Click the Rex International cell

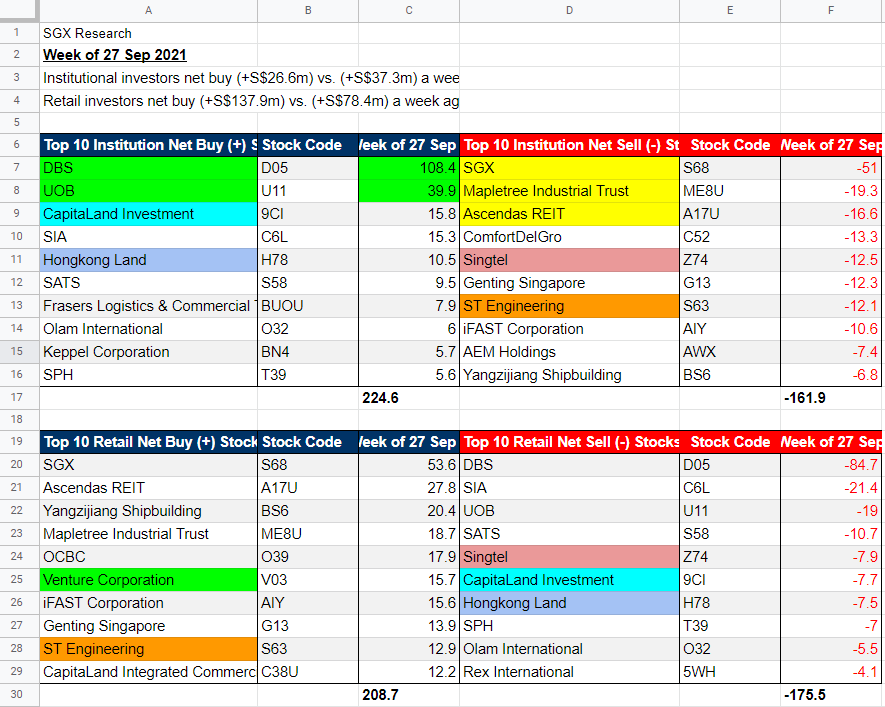569,672
